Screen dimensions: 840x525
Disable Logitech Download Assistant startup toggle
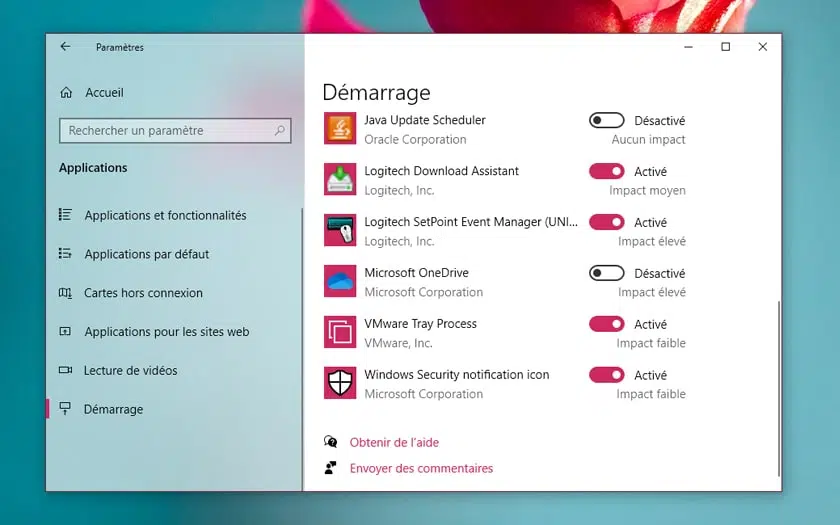click(x=606, y=171)
